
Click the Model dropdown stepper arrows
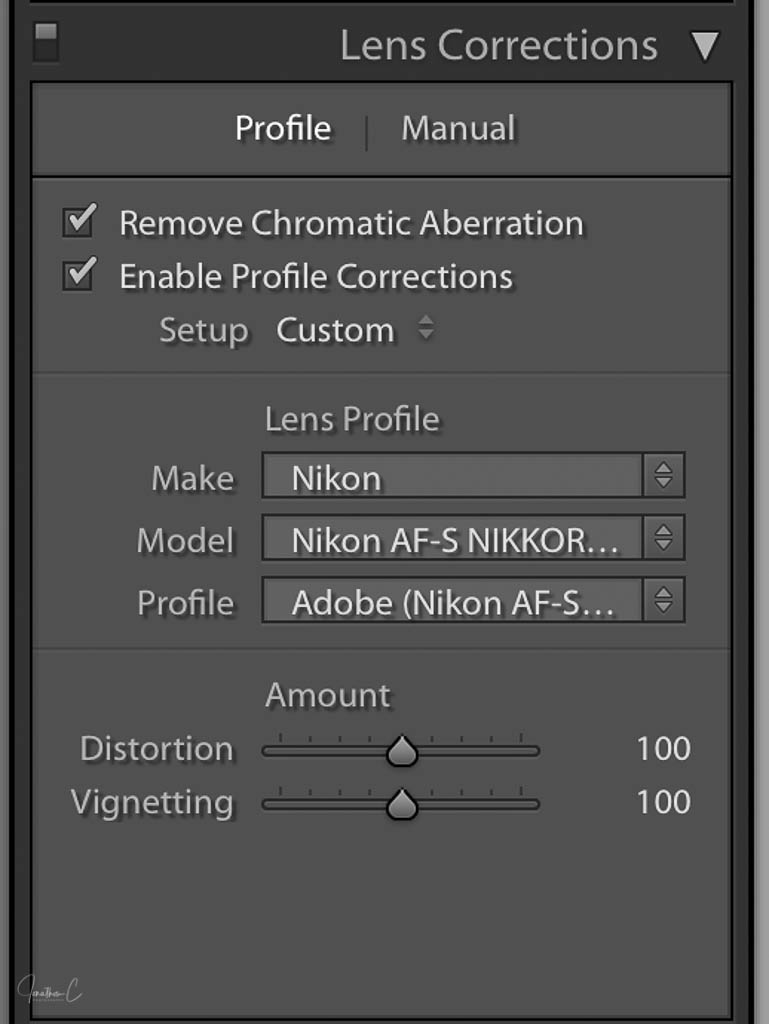pyautogui.click(x=664, y=539)
